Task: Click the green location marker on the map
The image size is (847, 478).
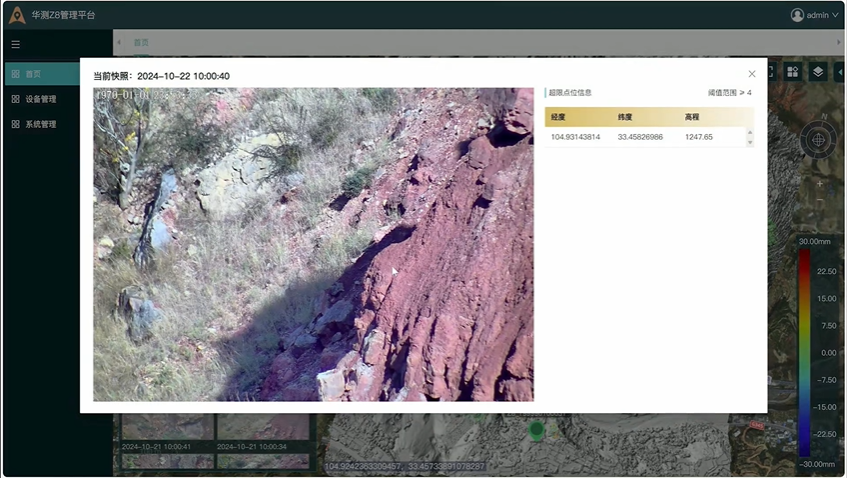Action: point(536,431)
